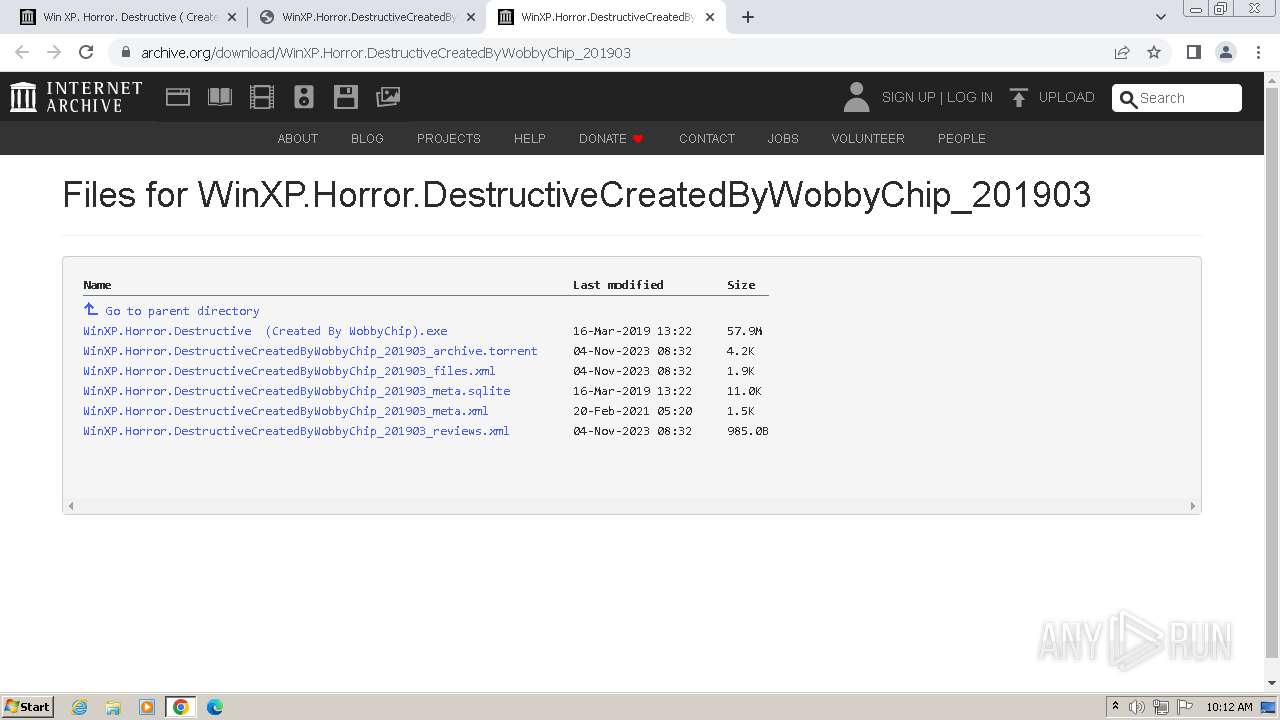Download the WinXP.Horror.Destructive .exe file
1280x720 pixels.
pos(265,331)
